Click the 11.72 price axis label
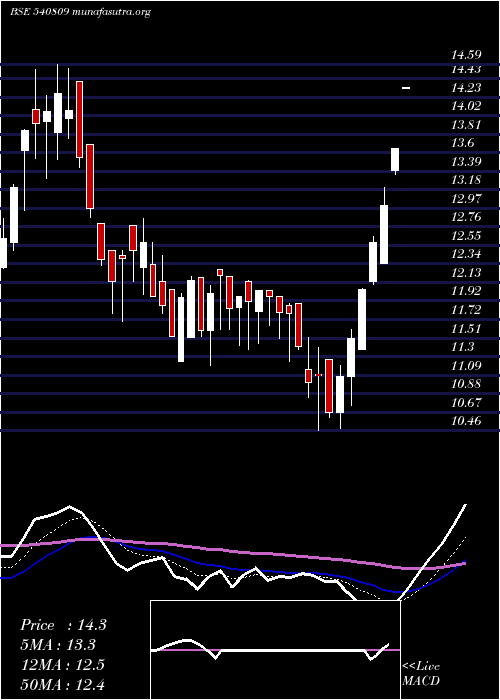This screenshot has height=700, width=500. pyautogui.click(x=466, y=310)
